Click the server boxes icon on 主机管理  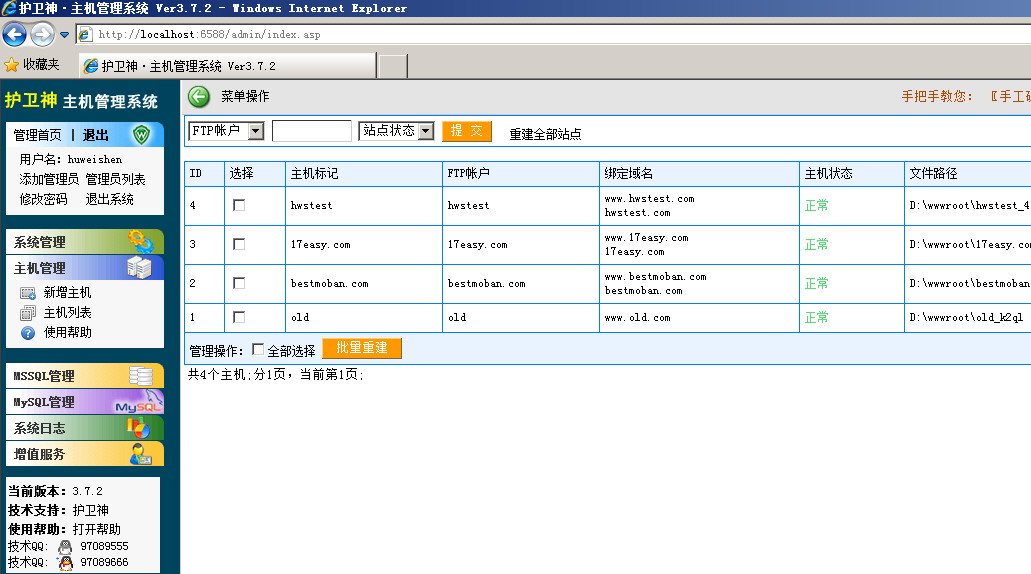139,268
